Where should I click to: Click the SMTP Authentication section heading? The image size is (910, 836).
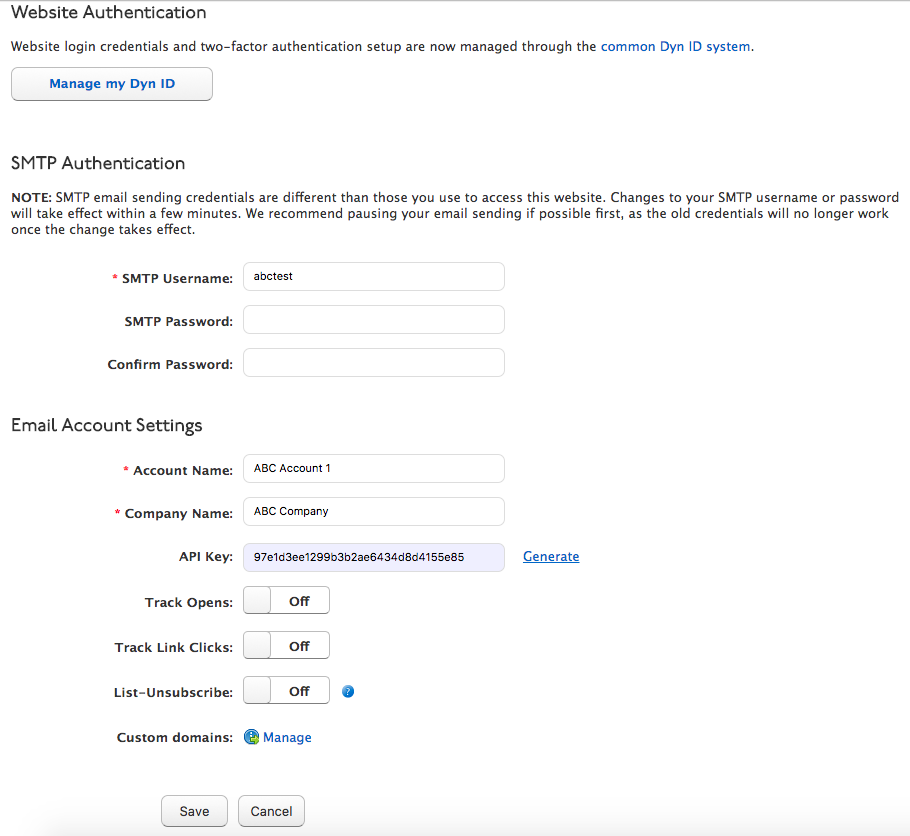tap(98, 164)
